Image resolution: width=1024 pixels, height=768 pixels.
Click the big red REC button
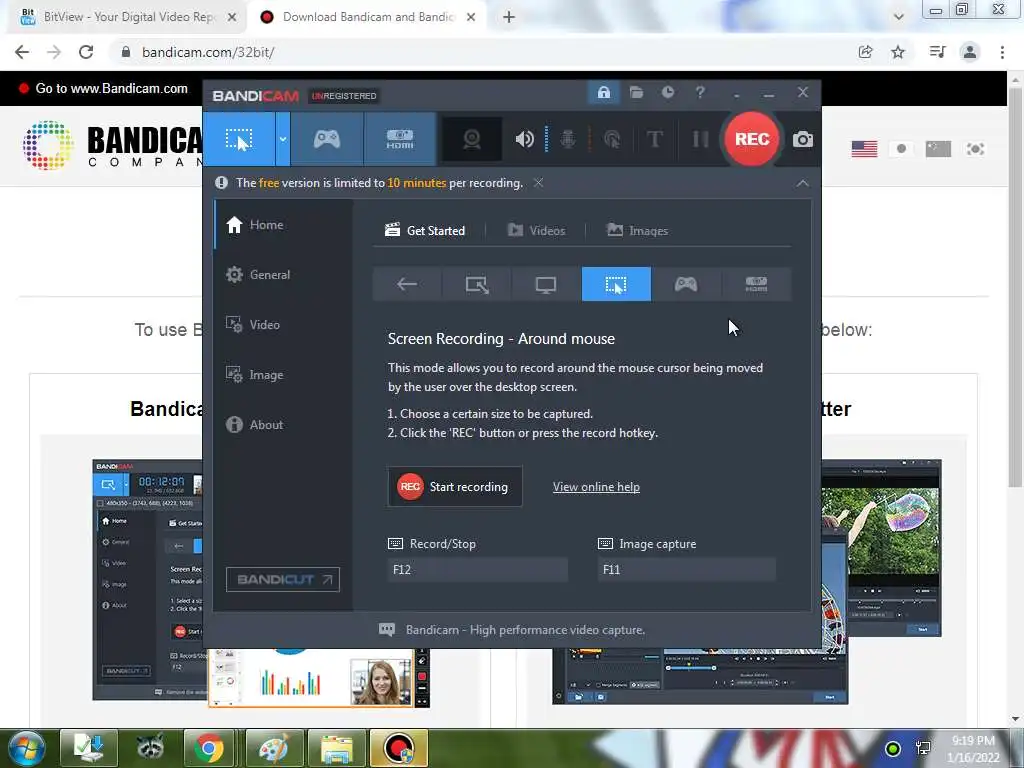pos(752,139)
